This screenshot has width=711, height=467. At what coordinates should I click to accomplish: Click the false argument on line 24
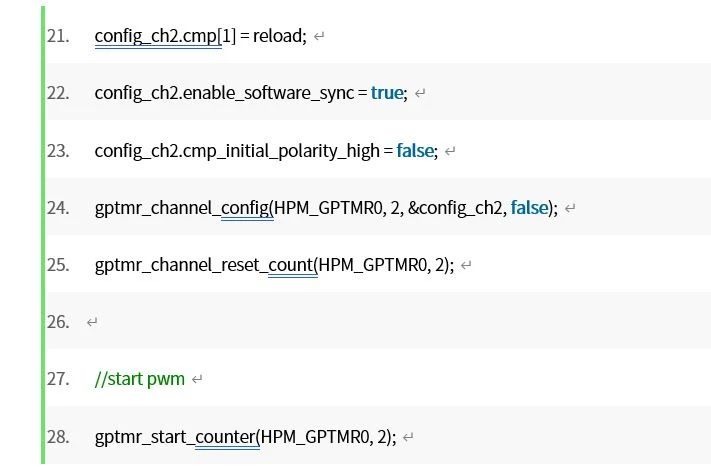coord(529,208)
